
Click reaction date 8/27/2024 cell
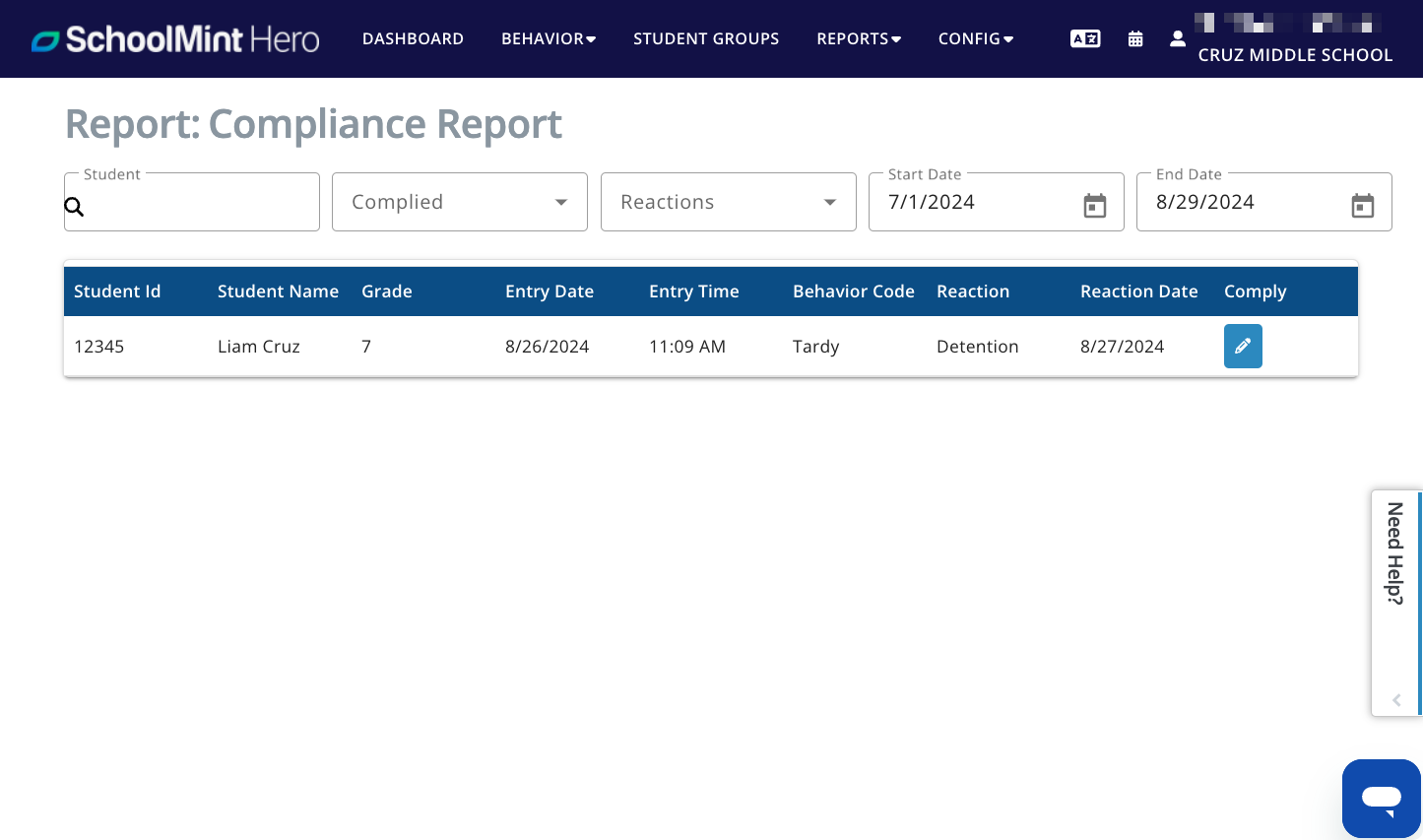(1123, 347)
